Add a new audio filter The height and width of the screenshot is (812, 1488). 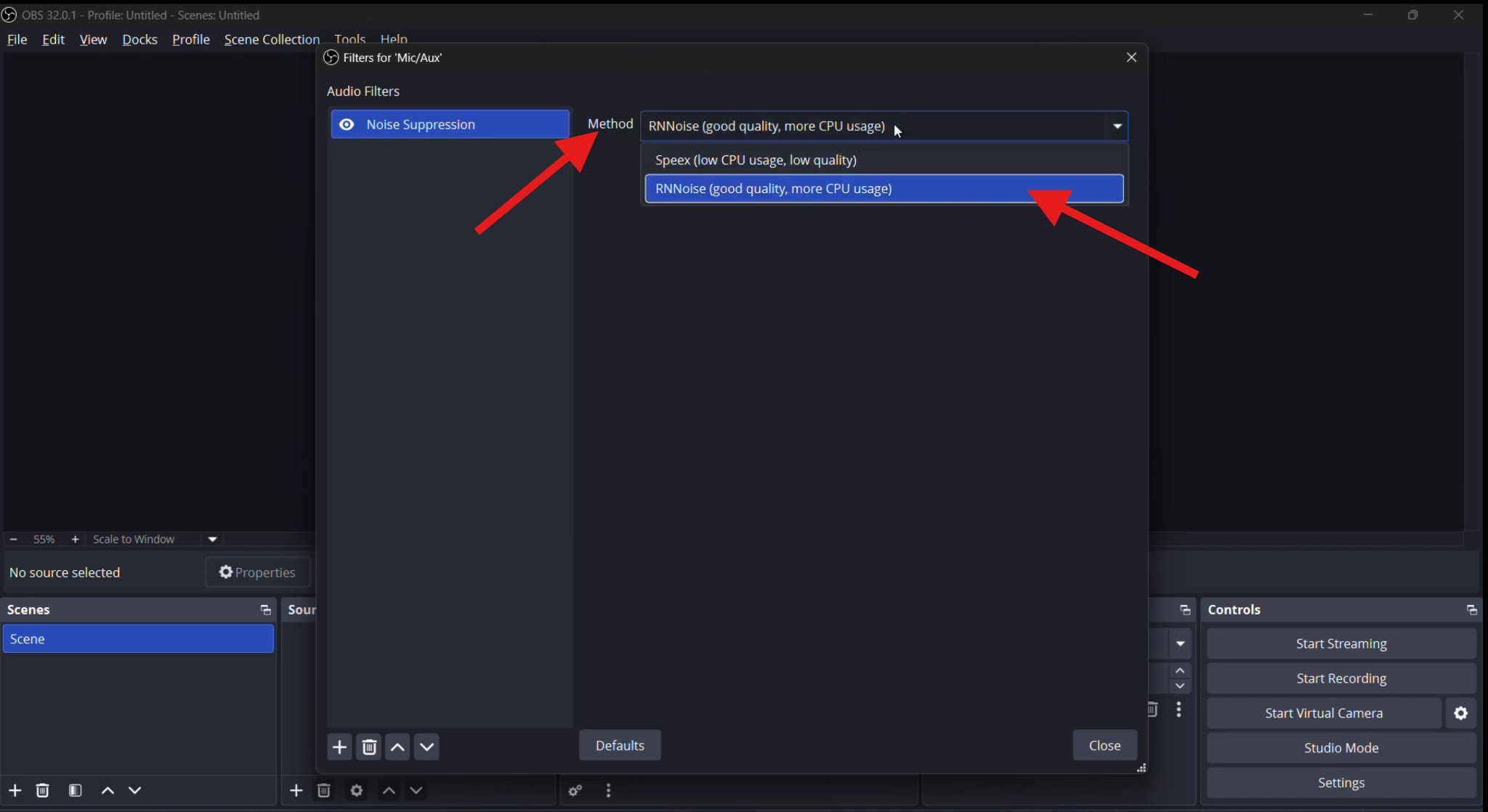coord(339,747)
